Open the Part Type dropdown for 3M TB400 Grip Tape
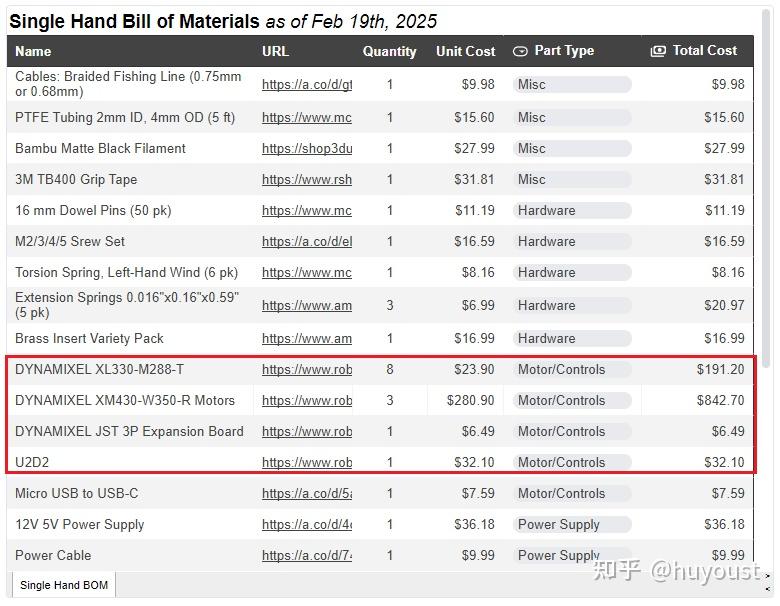 point(573,179)
